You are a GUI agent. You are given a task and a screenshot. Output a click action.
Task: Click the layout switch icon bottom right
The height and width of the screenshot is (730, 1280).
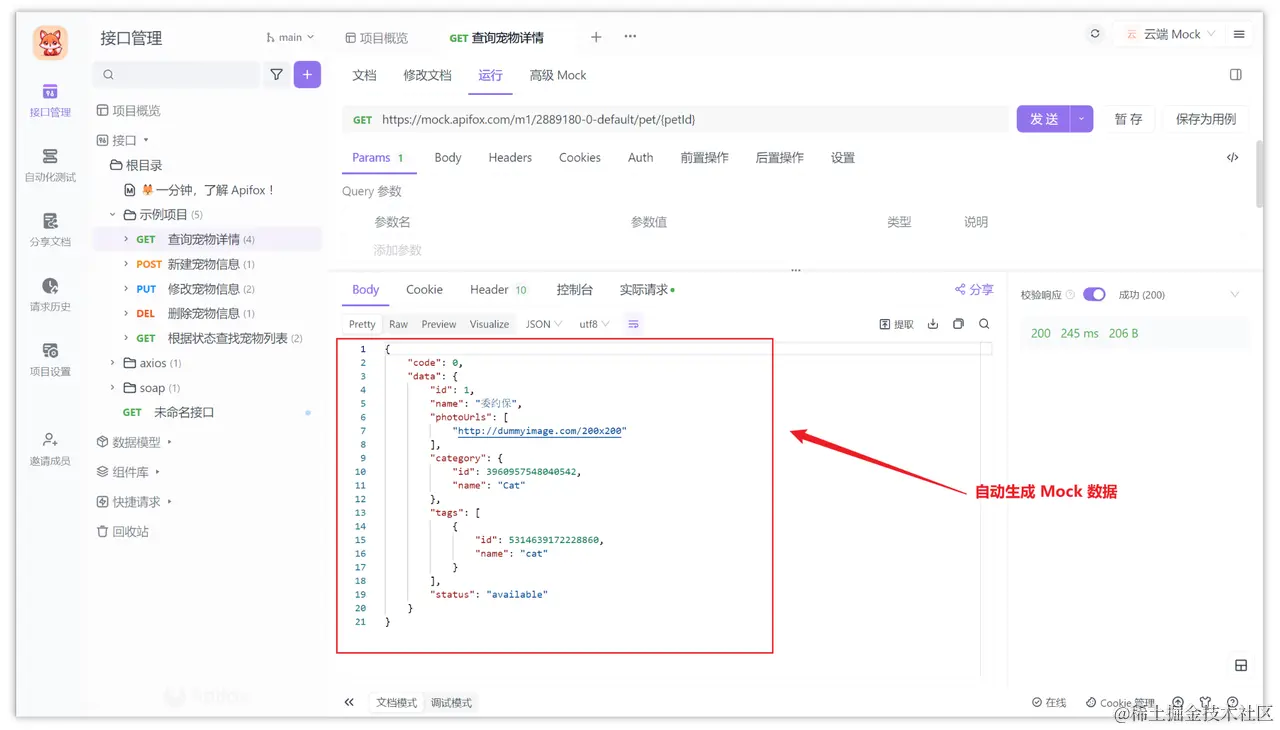click(1241, 665)
